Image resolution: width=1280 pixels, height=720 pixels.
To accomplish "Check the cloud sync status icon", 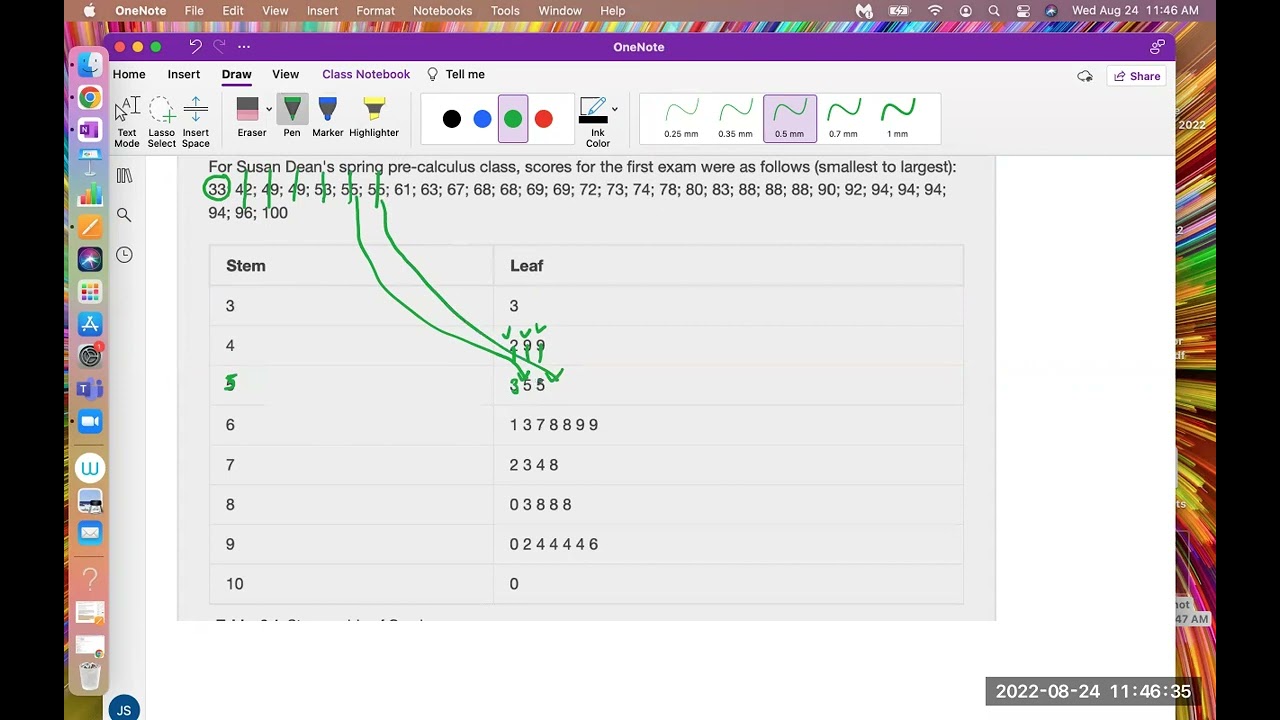I will [x=1085, y=76].
